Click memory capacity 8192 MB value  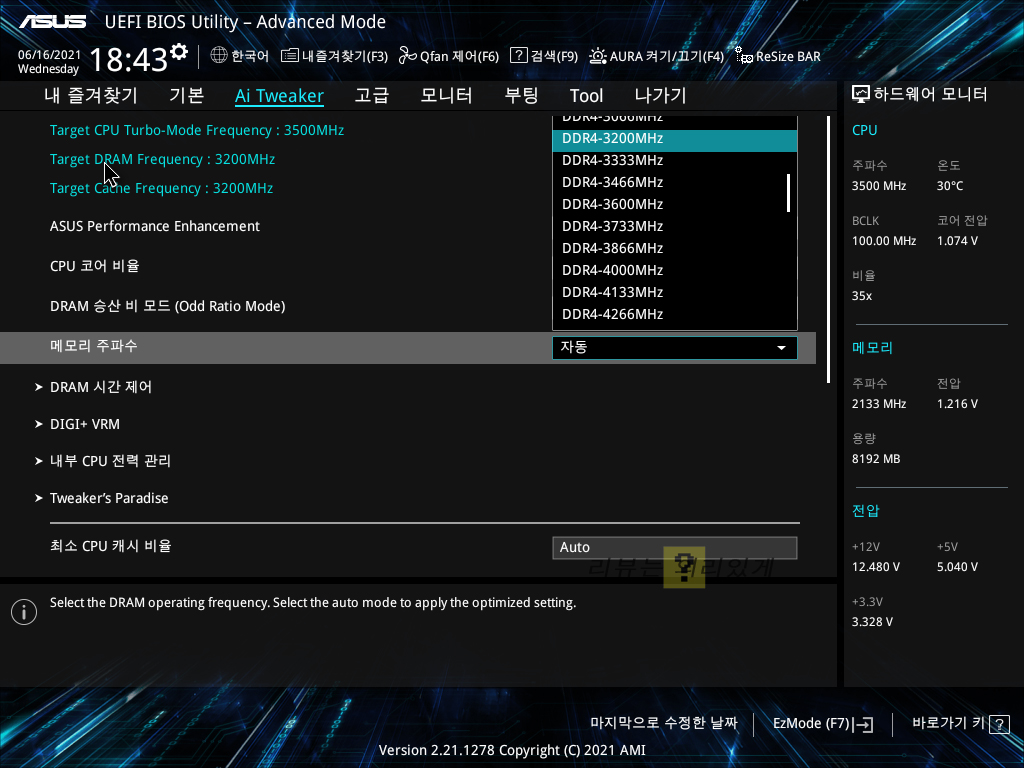[876, 459]
